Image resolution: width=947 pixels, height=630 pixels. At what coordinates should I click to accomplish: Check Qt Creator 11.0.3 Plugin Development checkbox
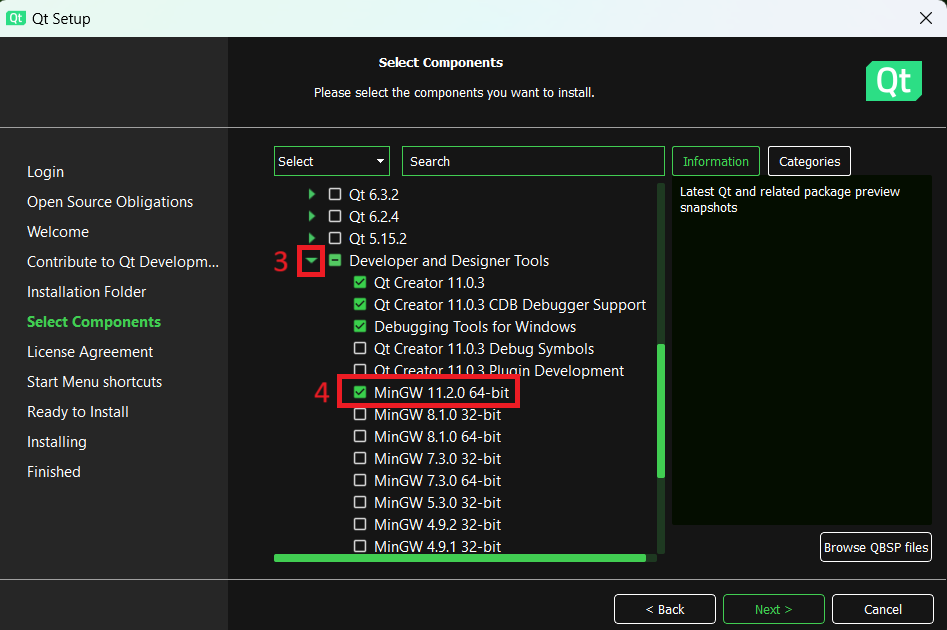point(360,369)
